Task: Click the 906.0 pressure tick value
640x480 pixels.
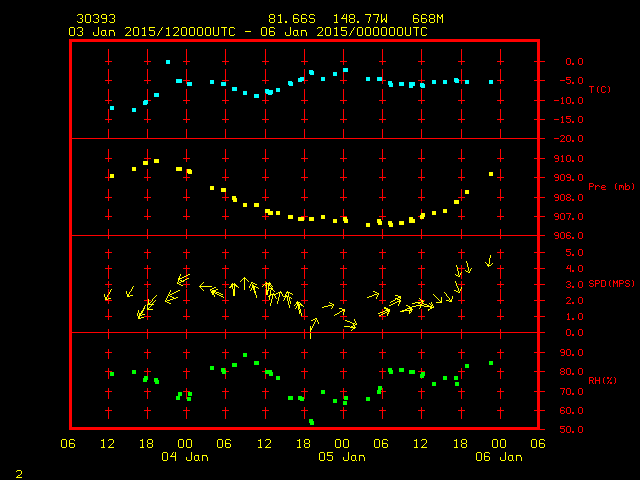Action: pyautogui.click(x=569, y=236)
